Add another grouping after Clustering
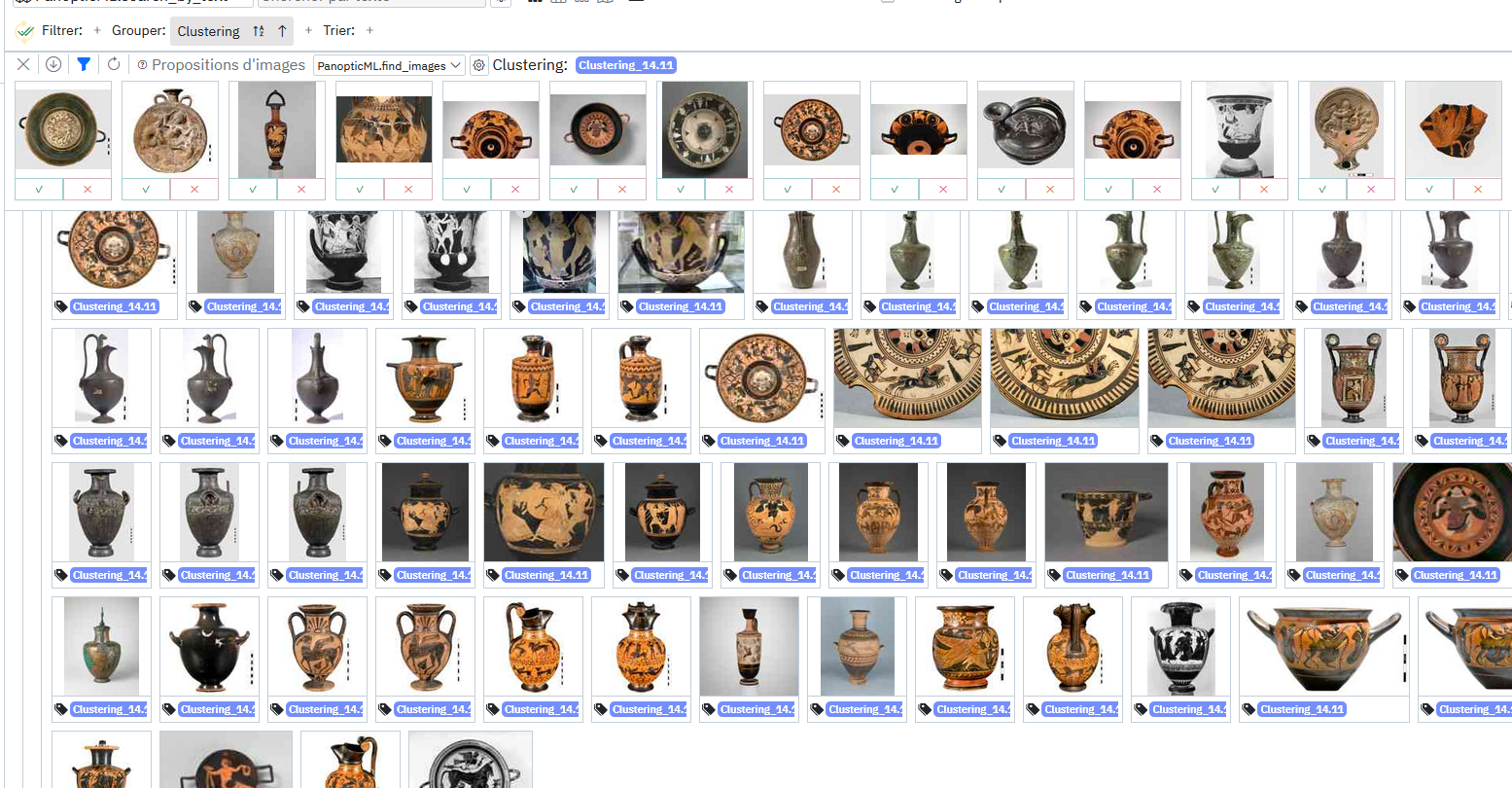Viewport: 1512px width, 788px height. [308, 31]
